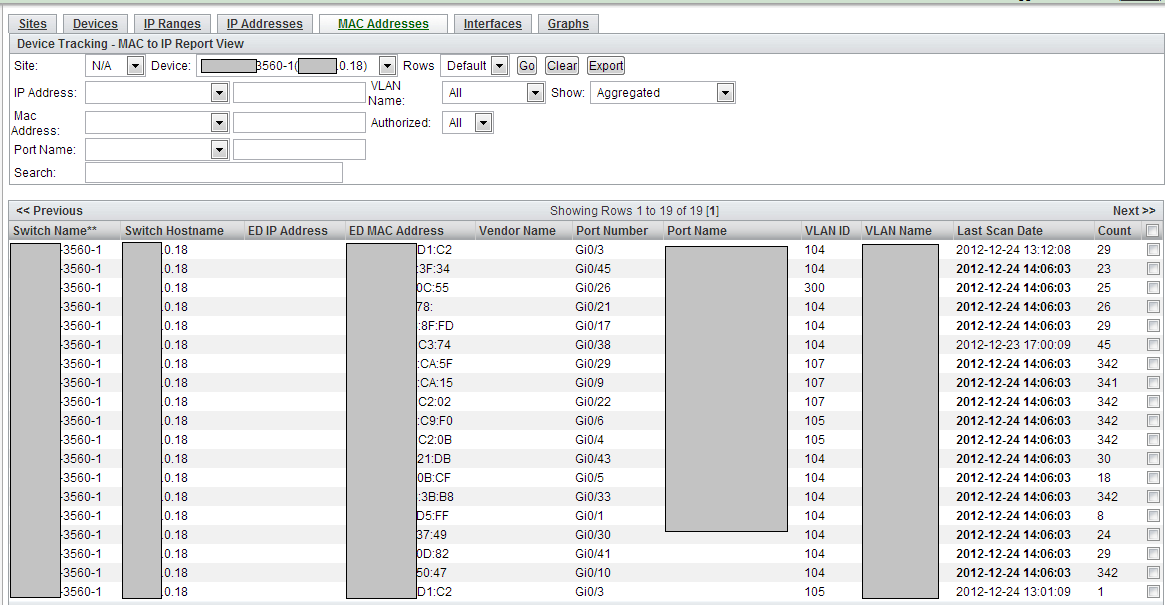Screen dimensions: 1165x605
Task: Open the Devices tab
Action: [95, 23]
